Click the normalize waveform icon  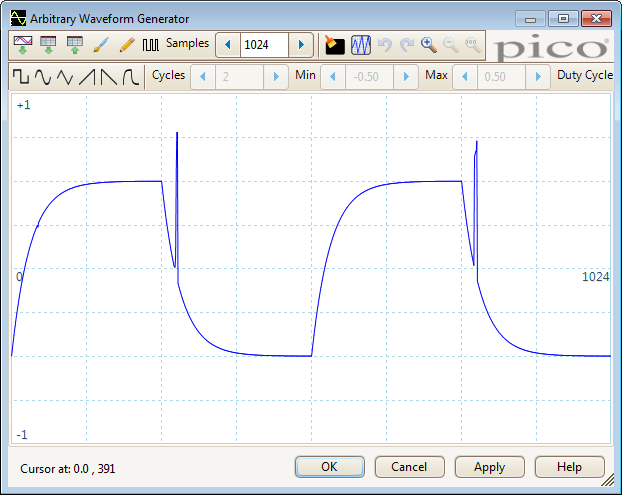click(x=361, y=45)
